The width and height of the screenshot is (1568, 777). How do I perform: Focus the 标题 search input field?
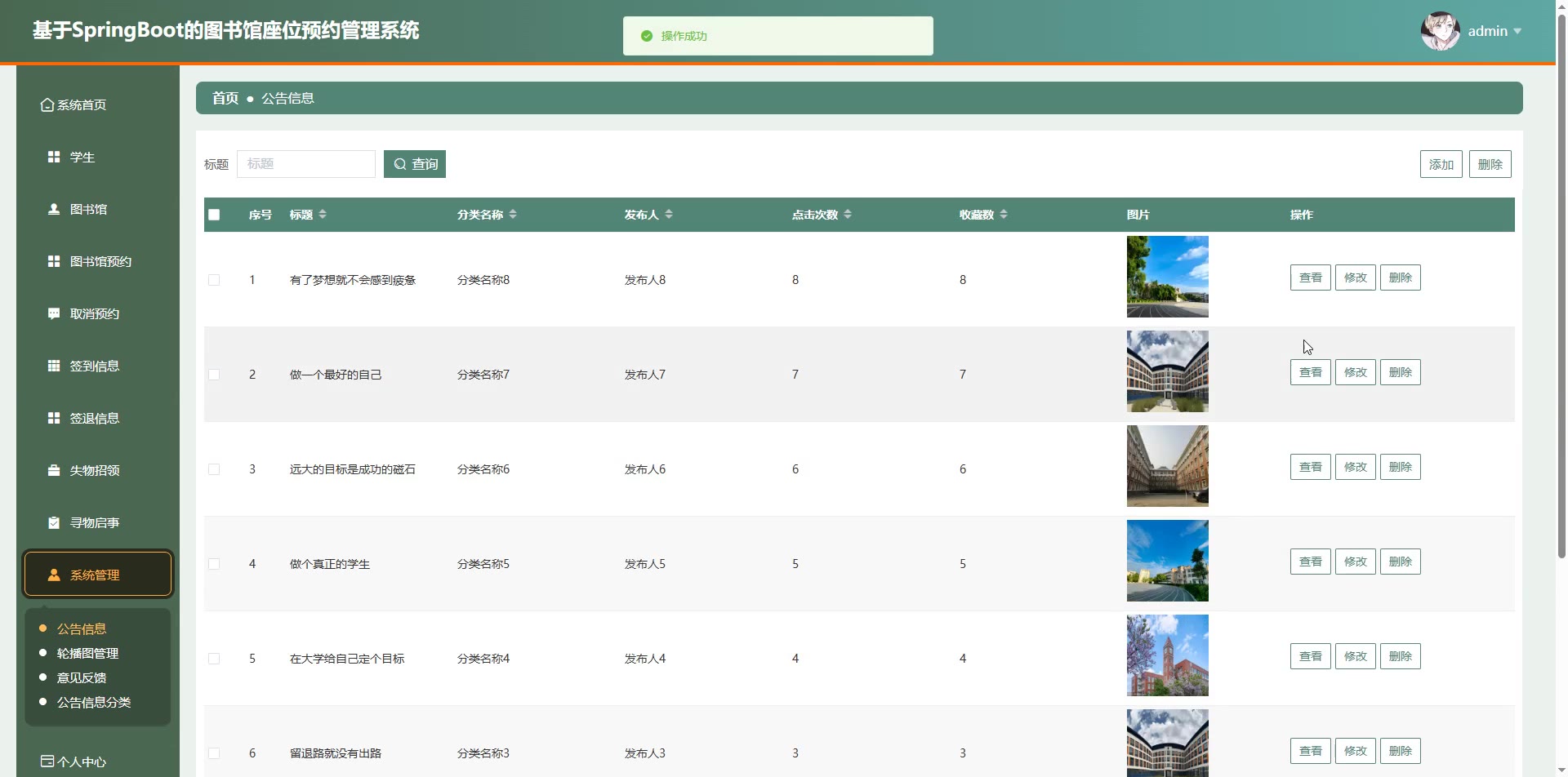(306, 164)
